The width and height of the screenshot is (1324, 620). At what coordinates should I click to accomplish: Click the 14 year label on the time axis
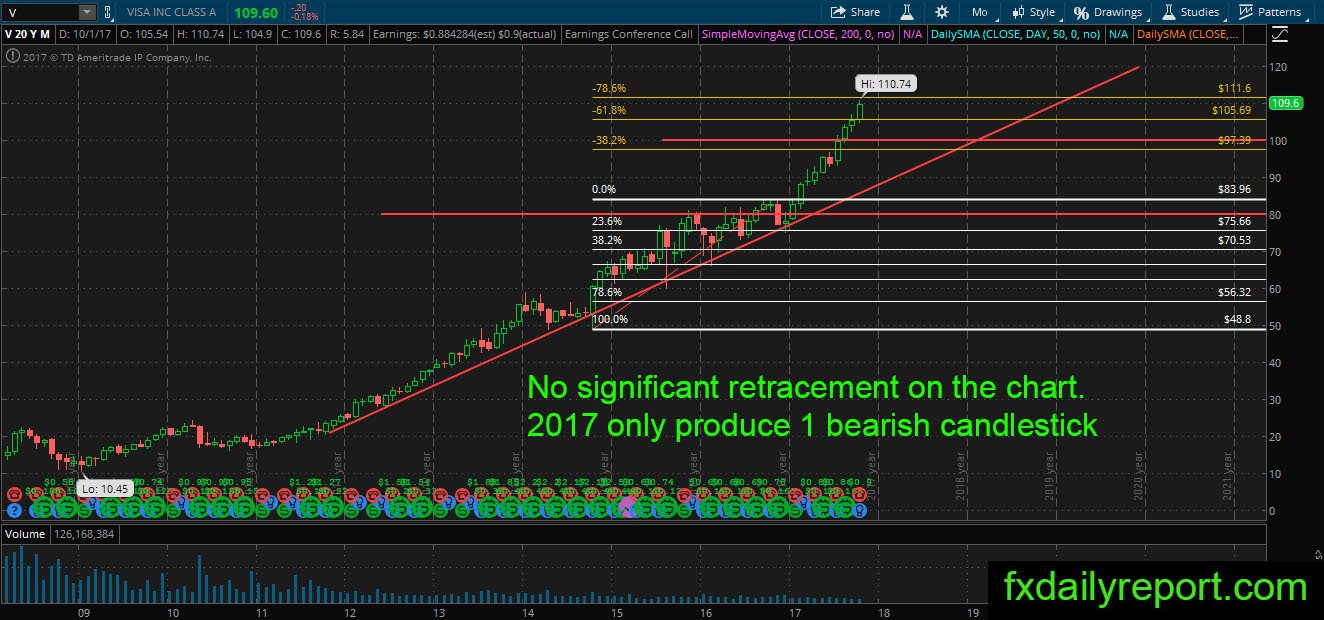[x=526, y=612]
